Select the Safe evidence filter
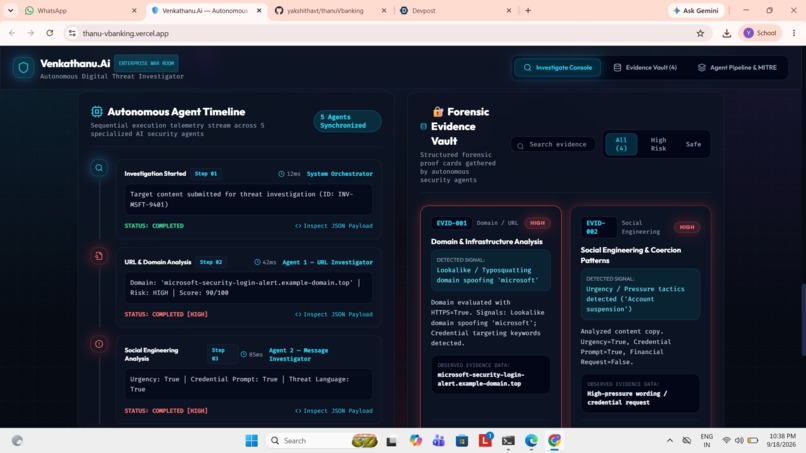 [x=693, y=144]
